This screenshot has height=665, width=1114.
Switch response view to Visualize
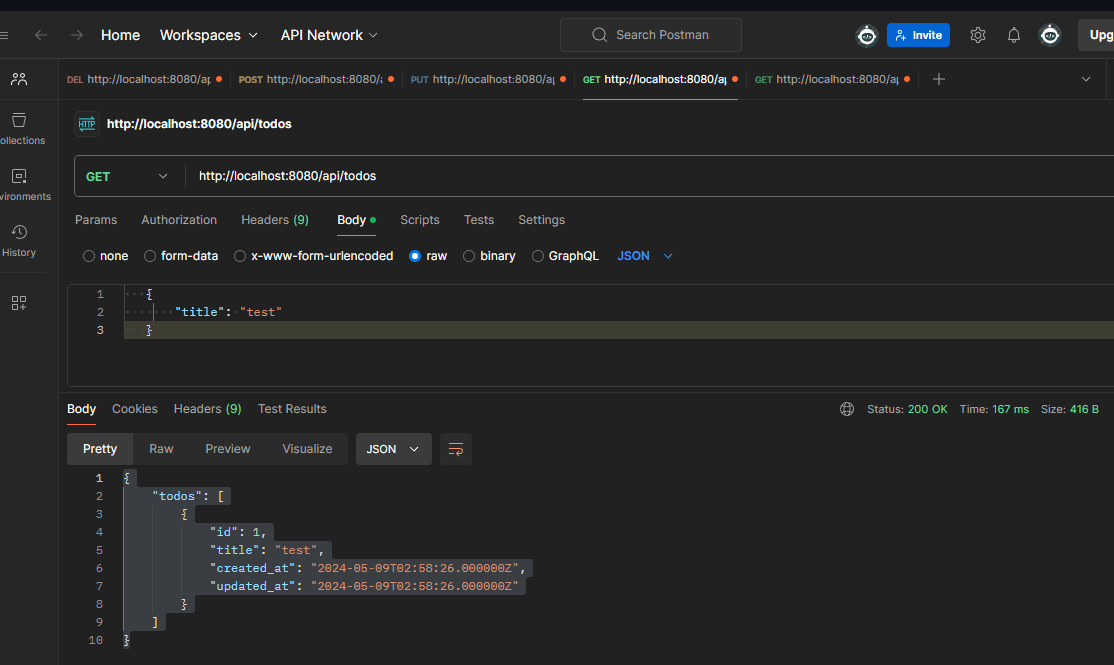pos(307,449)
